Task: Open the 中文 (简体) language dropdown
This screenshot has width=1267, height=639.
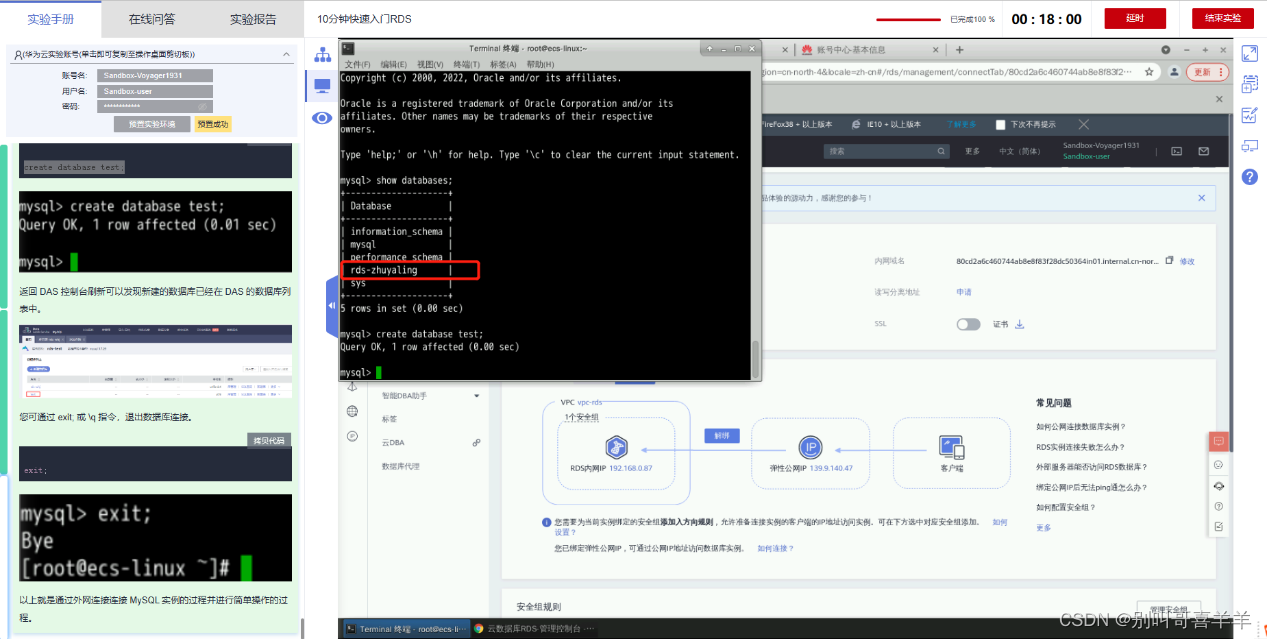Action: tap(1021, 151)
